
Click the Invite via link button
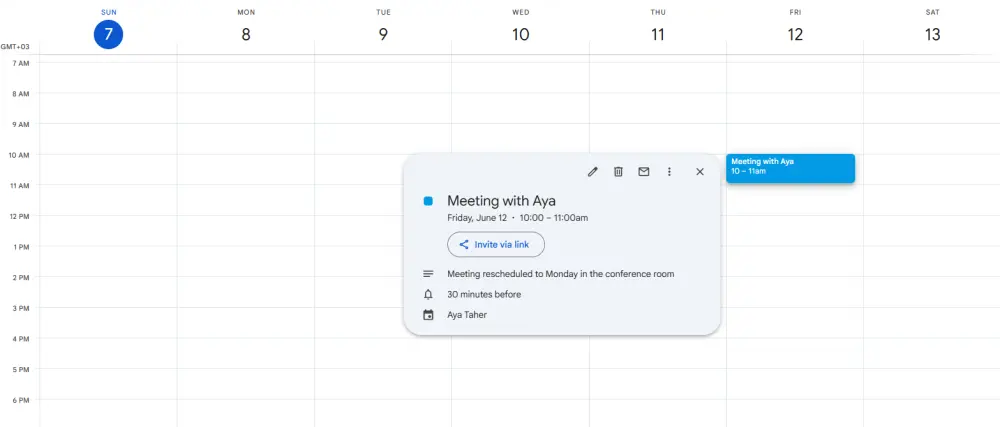(x=496, y=245)
